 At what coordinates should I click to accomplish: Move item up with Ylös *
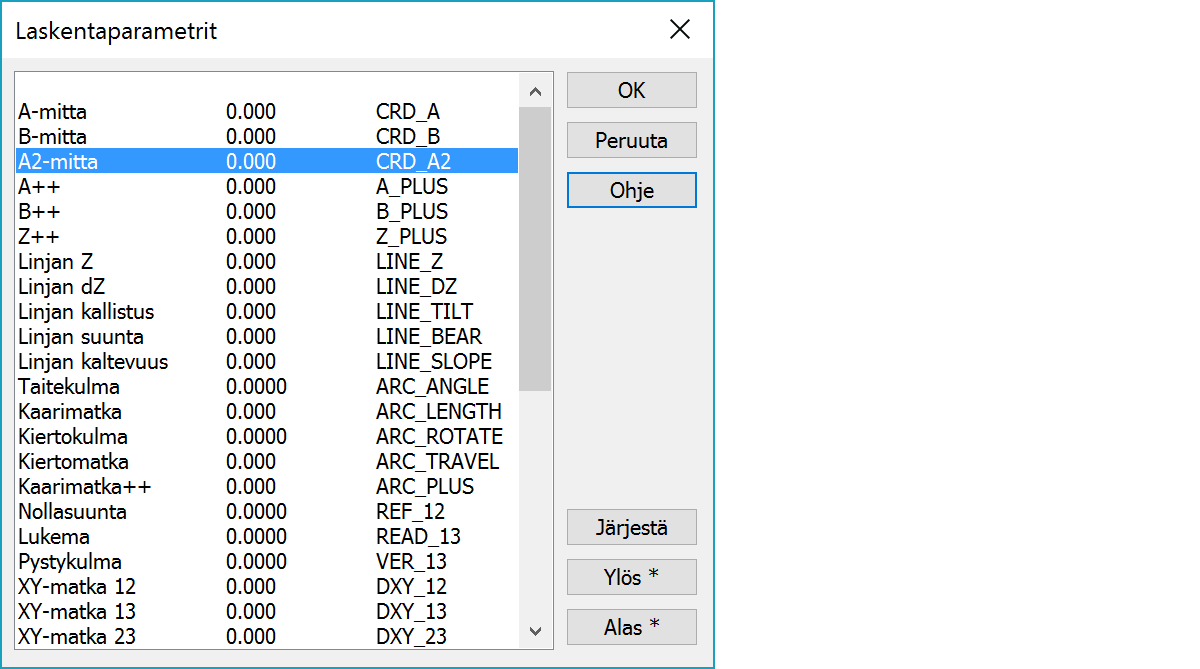point(631,577)
